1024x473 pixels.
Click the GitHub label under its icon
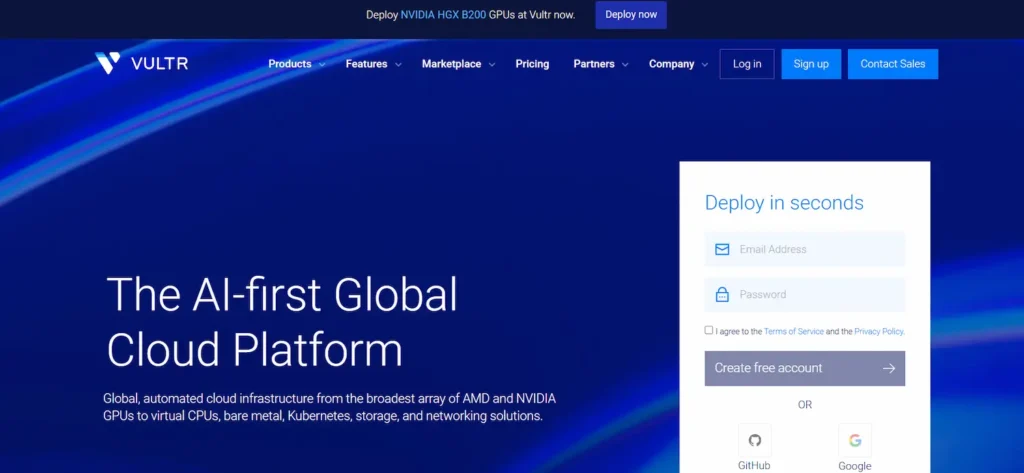[x=754, y=466]
